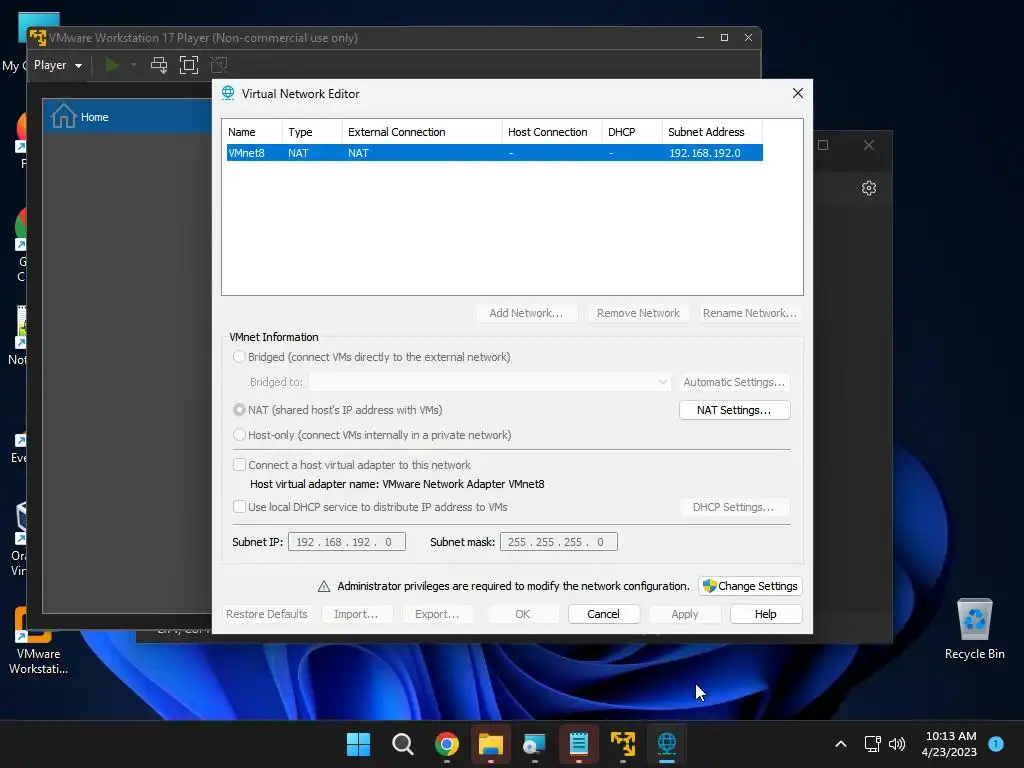This screenshot has width=1024, height=768.
Task: Click Restore Defaults button
Action: click(266, 614)
